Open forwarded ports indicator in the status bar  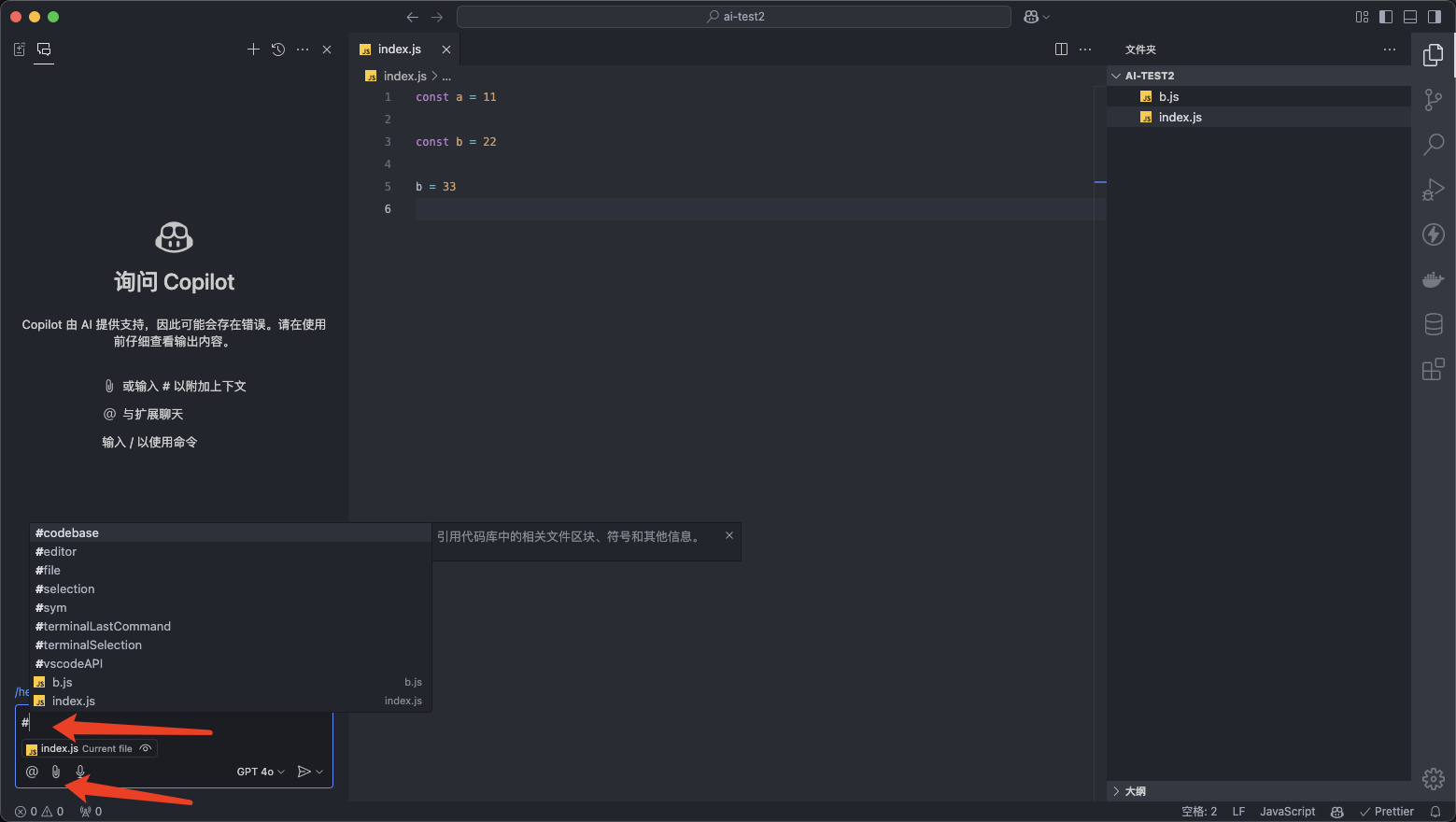pyautogui.click(x=91, y=812)
